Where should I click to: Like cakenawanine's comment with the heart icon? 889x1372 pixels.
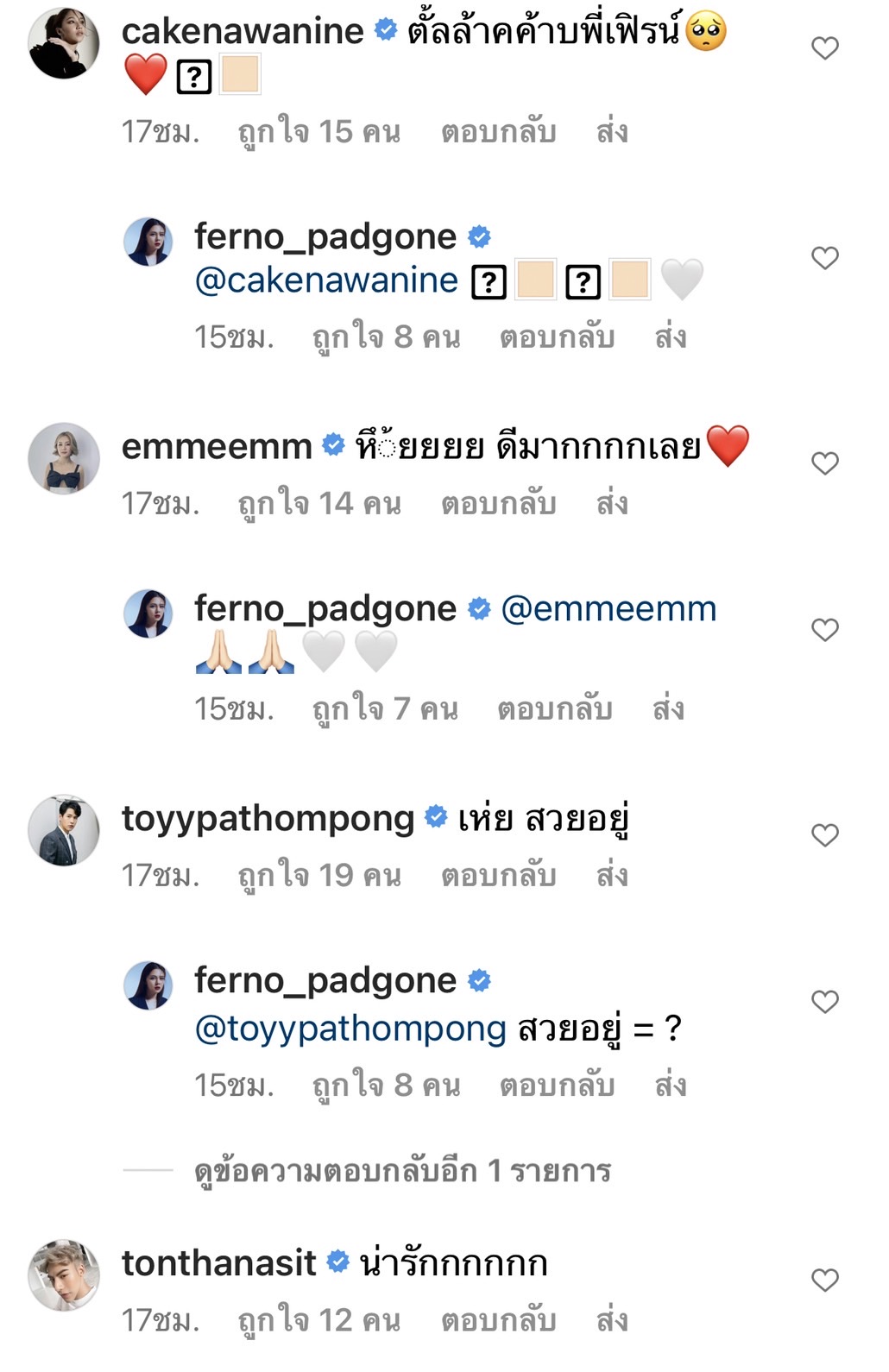(x=825, y=49)
